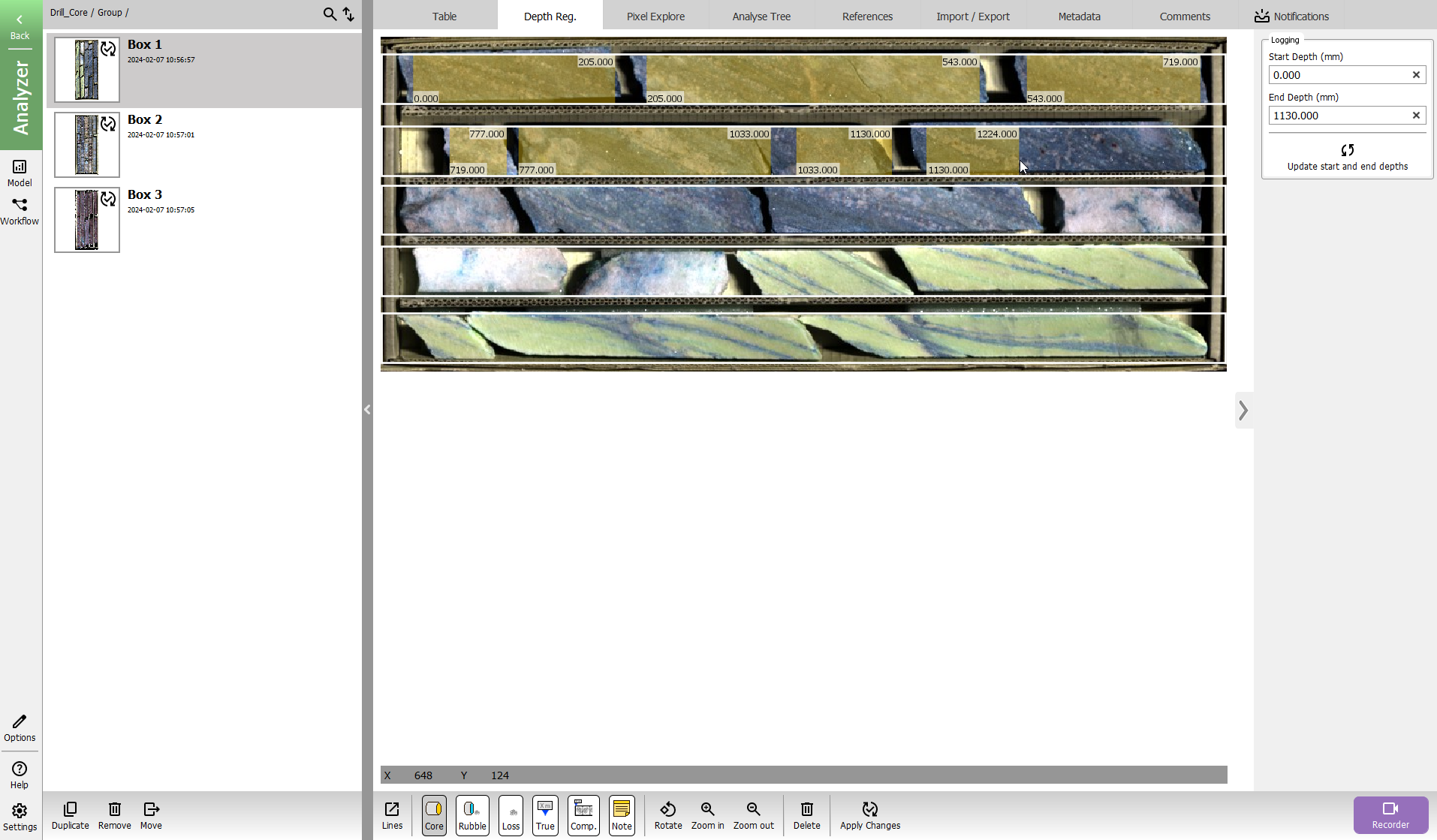Open search in the core box list
Image resolution: width=1437 pixels, height=840 pixels.
pos(329,14)
